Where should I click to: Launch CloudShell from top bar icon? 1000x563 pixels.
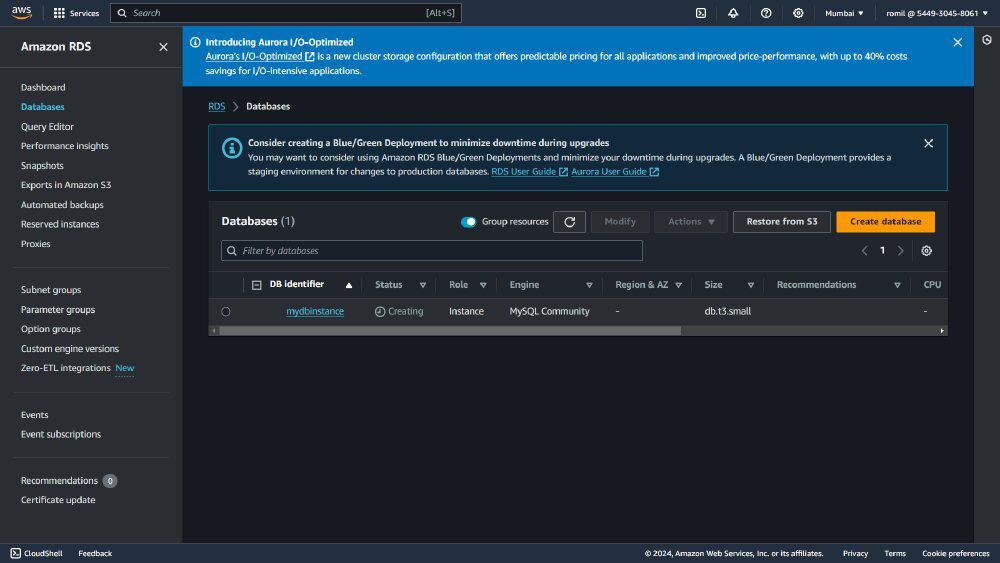pos(701,13)
